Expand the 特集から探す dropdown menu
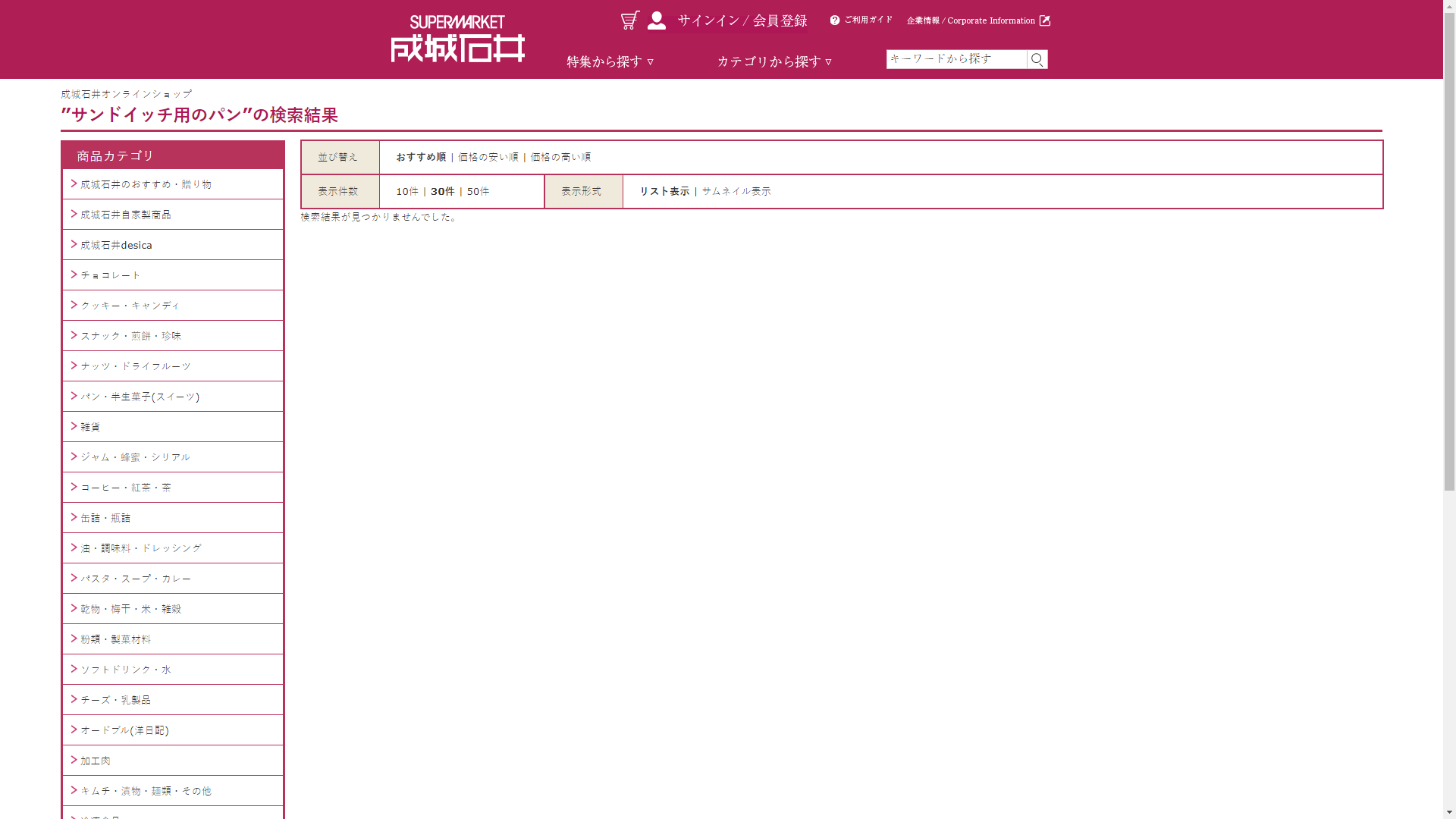The width and height of the screenshot is (1456, 819). (x=610, y=61)
